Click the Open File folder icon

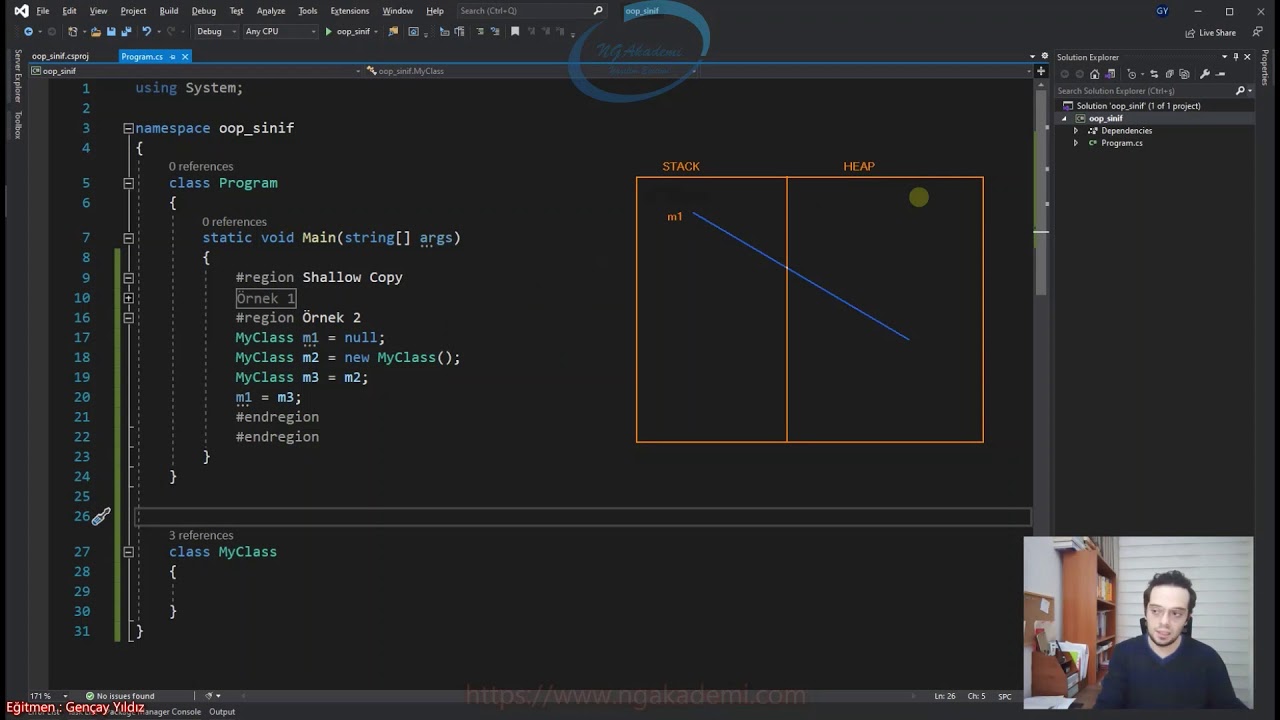(95, 31)
